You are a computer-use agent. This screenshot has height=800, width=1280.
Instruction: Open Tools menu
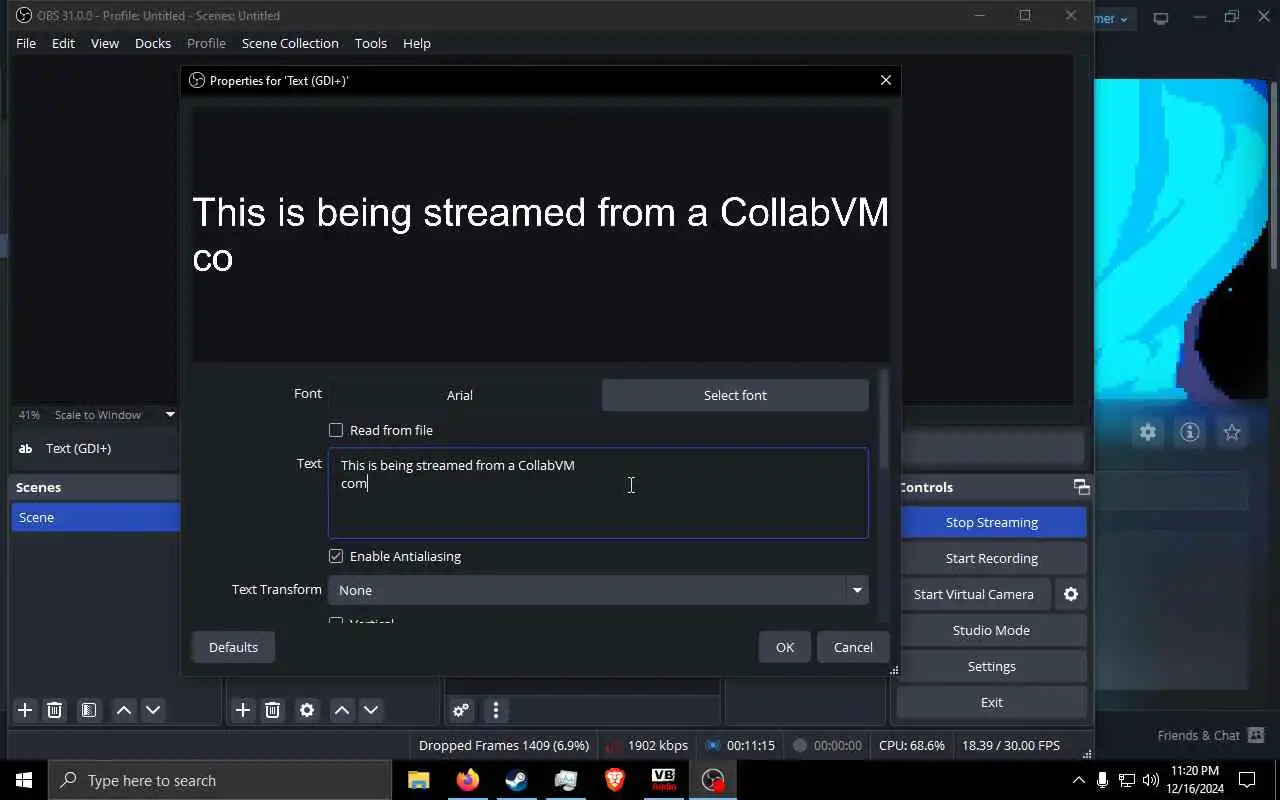tap(371, 43)
